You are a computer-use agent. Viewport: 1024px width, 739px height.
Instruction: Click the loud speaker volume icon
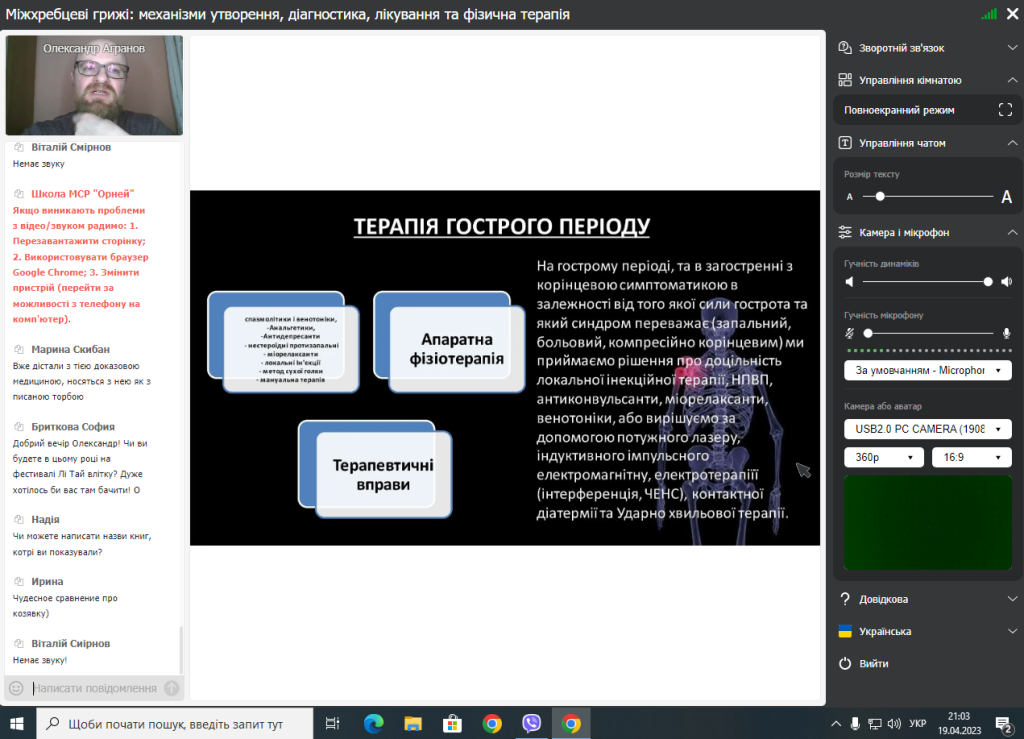coord(1006,282)
